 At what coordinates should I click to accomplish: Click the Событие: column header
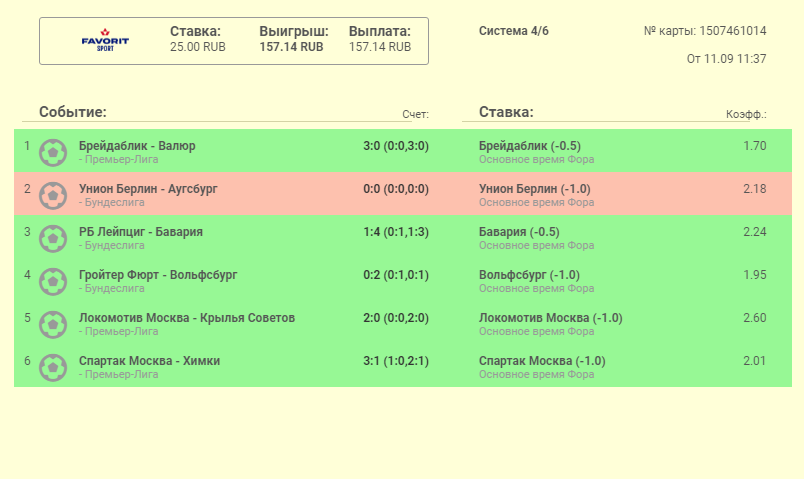[x=73, y=112]
